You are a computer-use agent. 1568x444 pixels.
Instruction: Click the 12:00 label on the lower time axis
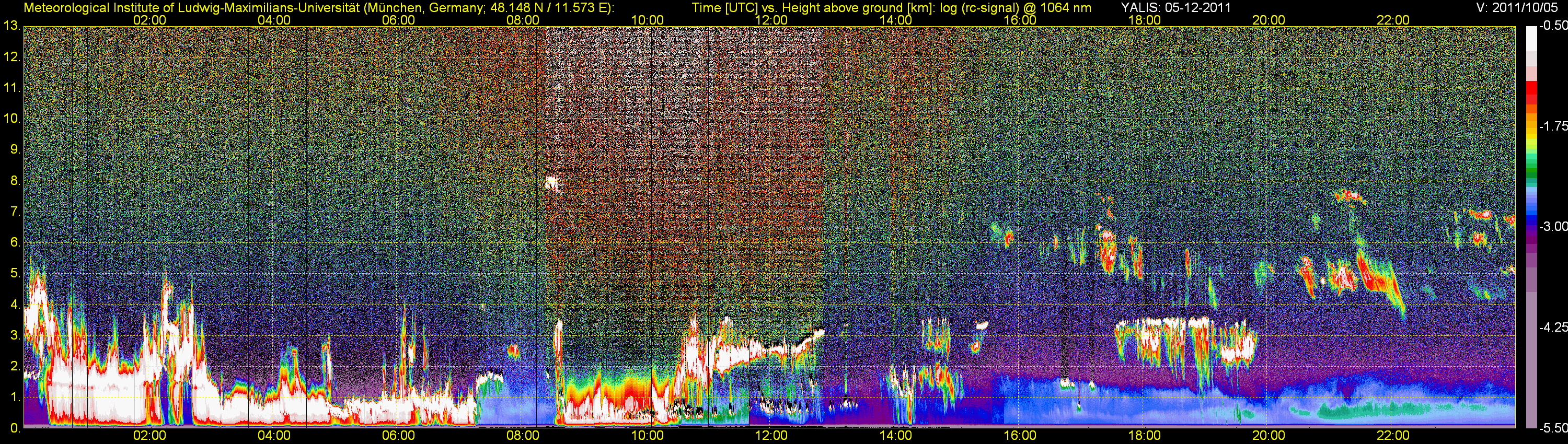tap(771, 436)
